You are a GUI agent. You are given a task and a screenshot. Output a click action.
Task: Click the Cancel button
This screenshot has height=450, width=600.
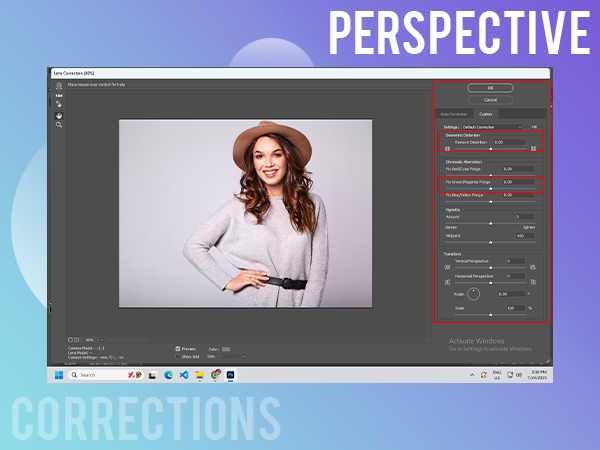tap(490, 100)
